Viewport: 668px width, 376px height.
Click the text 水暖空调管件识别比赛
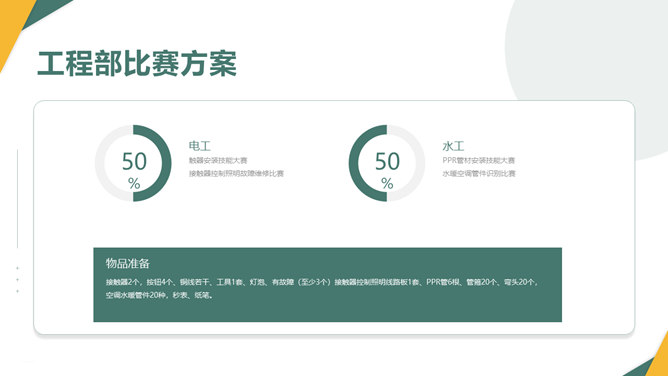click(479, 173)
